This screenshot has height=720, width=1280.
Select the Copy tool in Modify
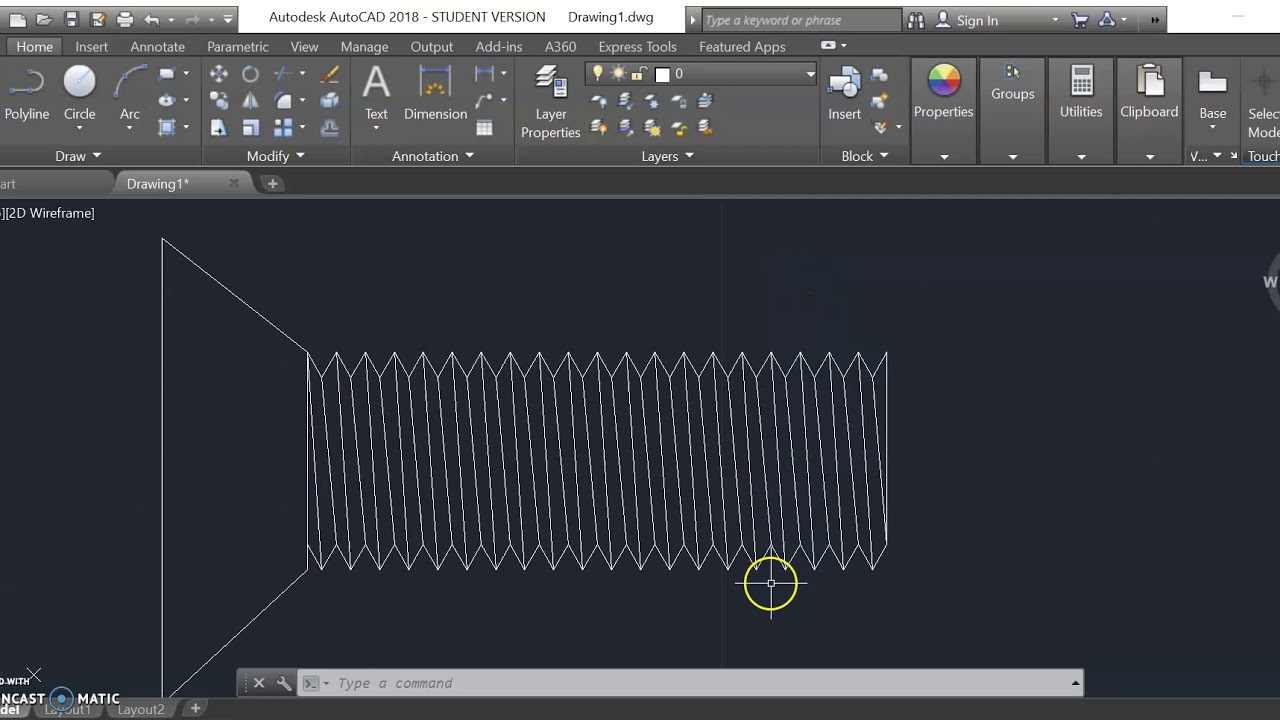point(219,100)
